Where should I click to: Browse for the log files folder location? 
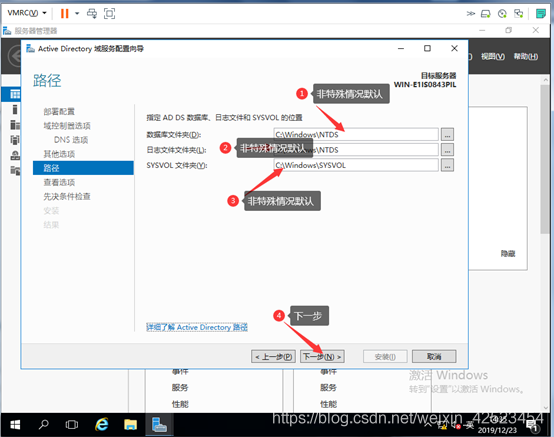pos(447,150)
